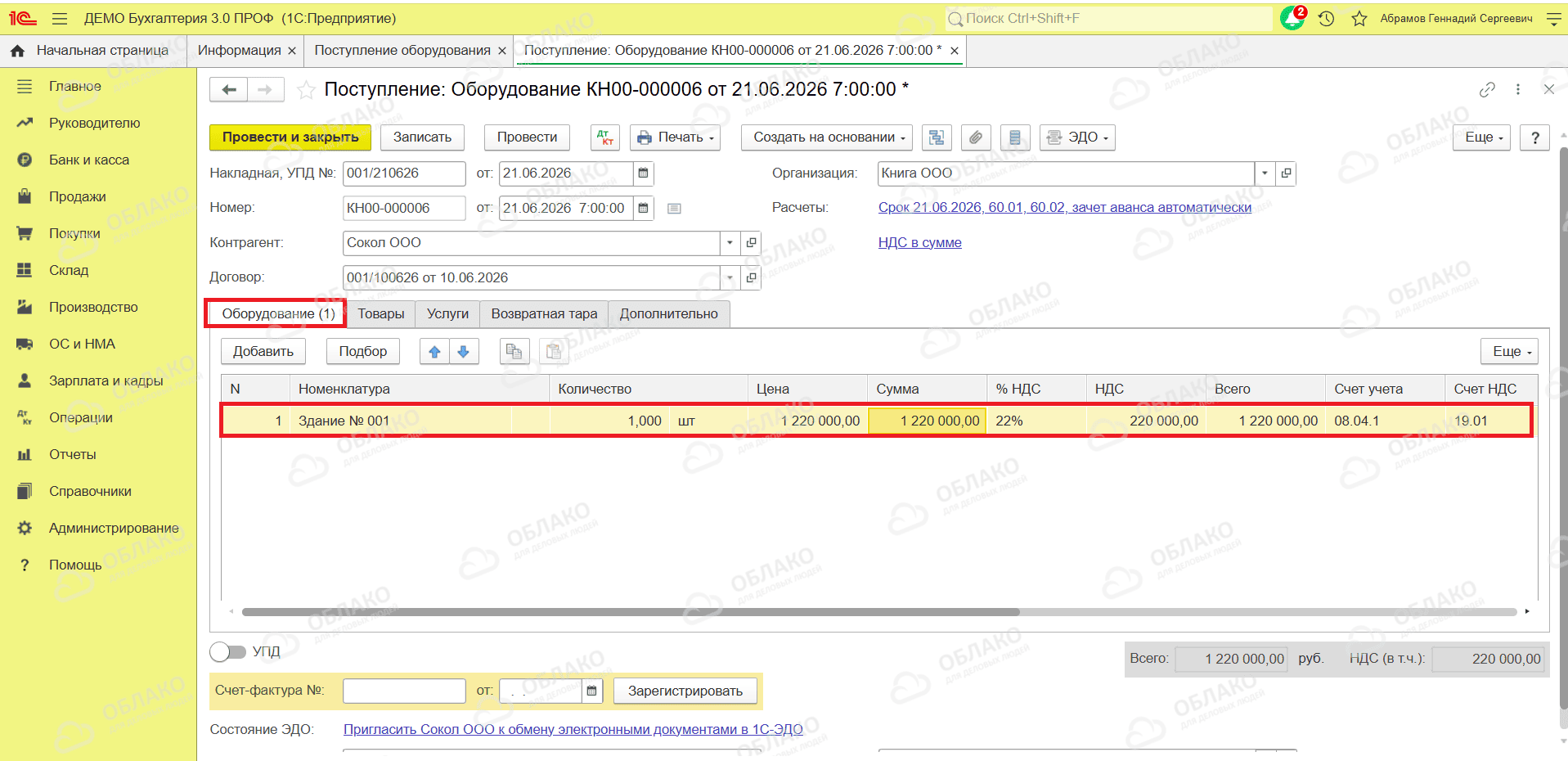
Task: Click Зарегистрировать invoice button
Action: 685,691
